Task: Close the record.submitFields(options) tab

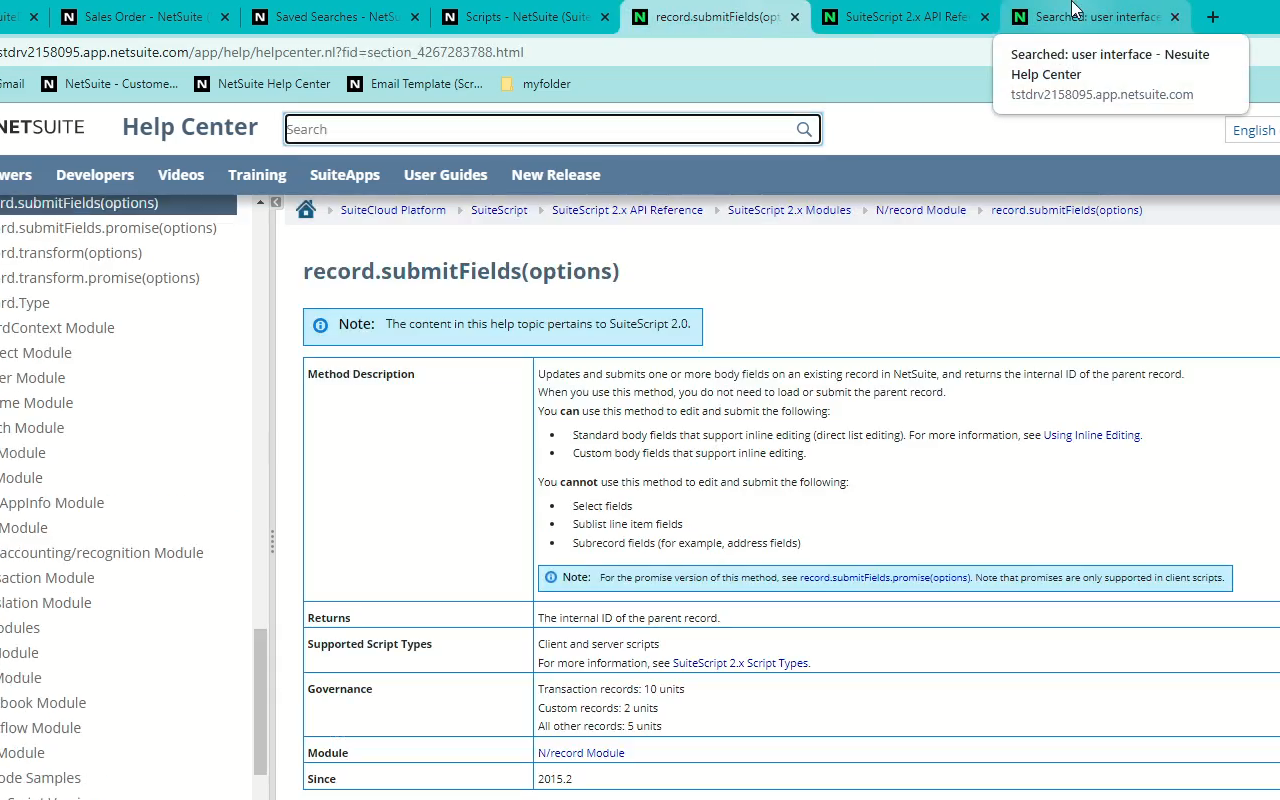Action: pos(795,17)
